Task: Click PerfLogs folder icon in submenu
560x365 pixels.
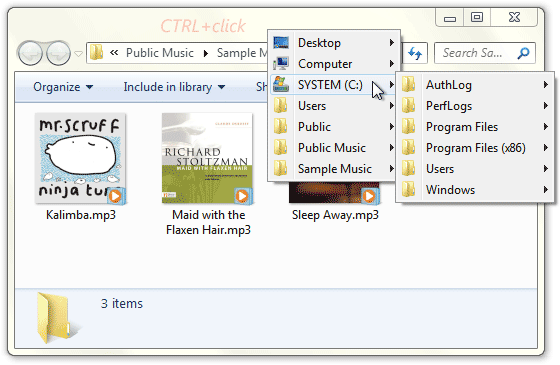Action: [409, 106]
